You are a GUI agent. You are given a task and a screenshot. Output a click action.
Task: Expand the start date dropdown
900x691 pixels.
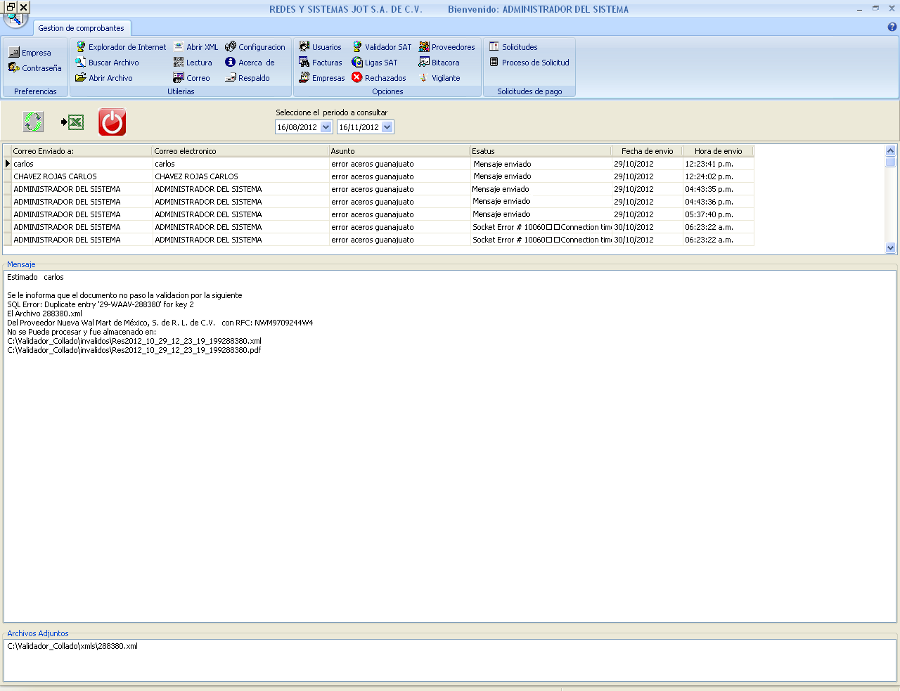tap(326, 127)
